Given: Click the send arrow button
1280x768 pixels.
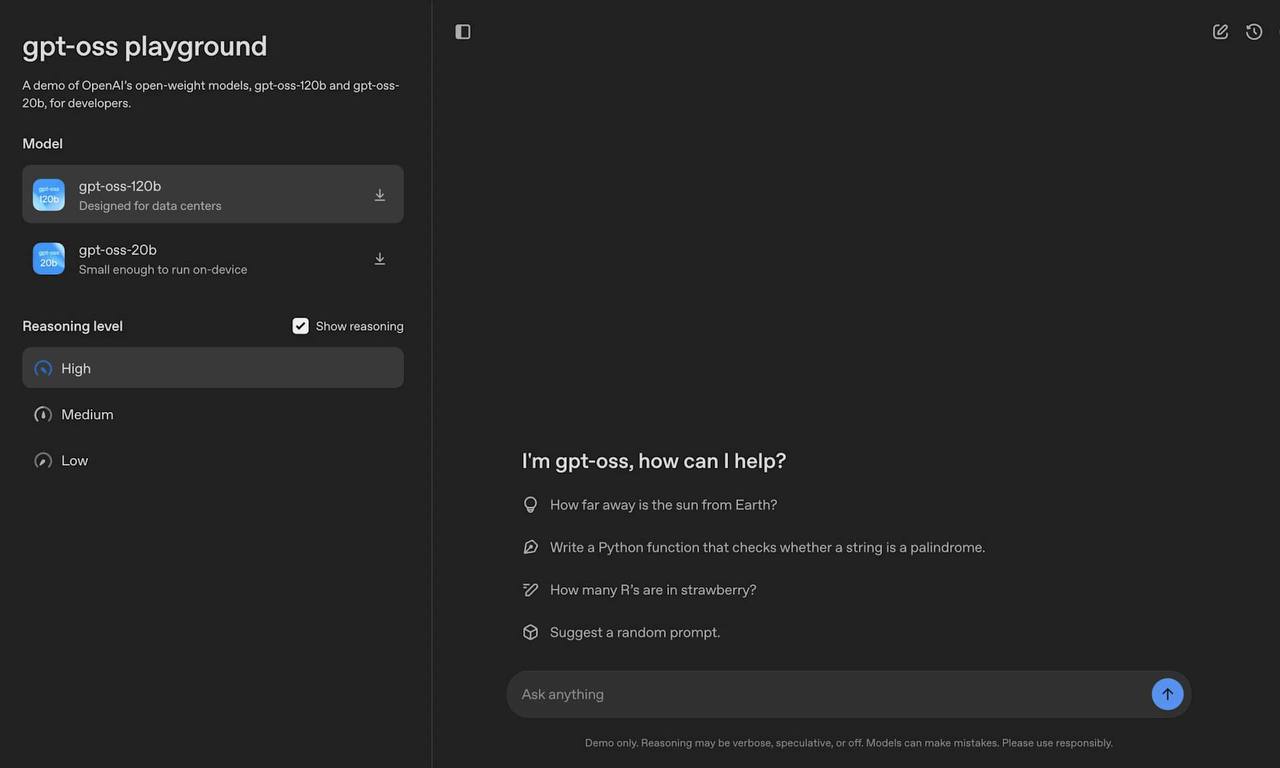Looking at the screenshot, I should [x=1167, y=694].
